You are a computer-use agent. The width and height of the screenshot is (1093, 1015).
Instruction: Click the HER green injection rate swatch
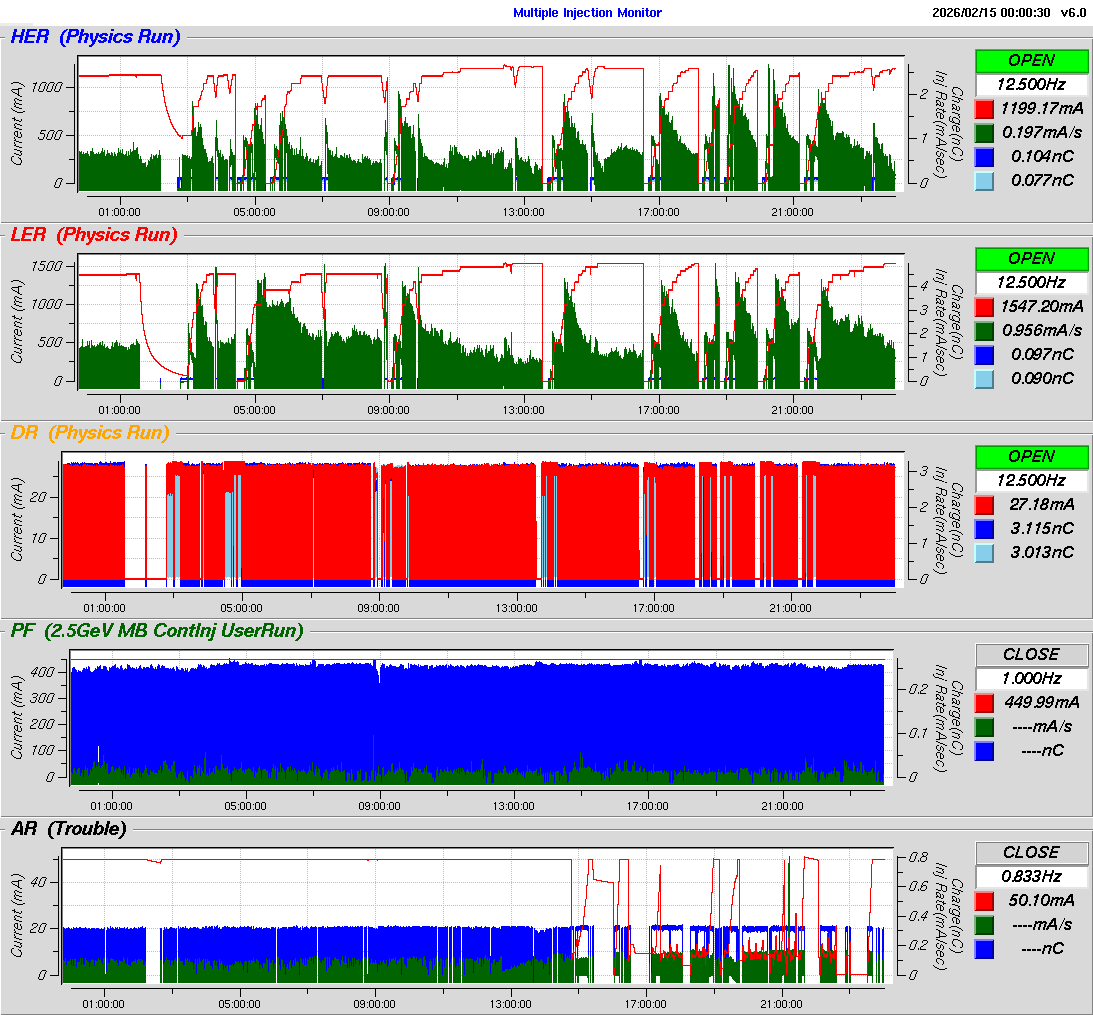(x=984, y=132)
